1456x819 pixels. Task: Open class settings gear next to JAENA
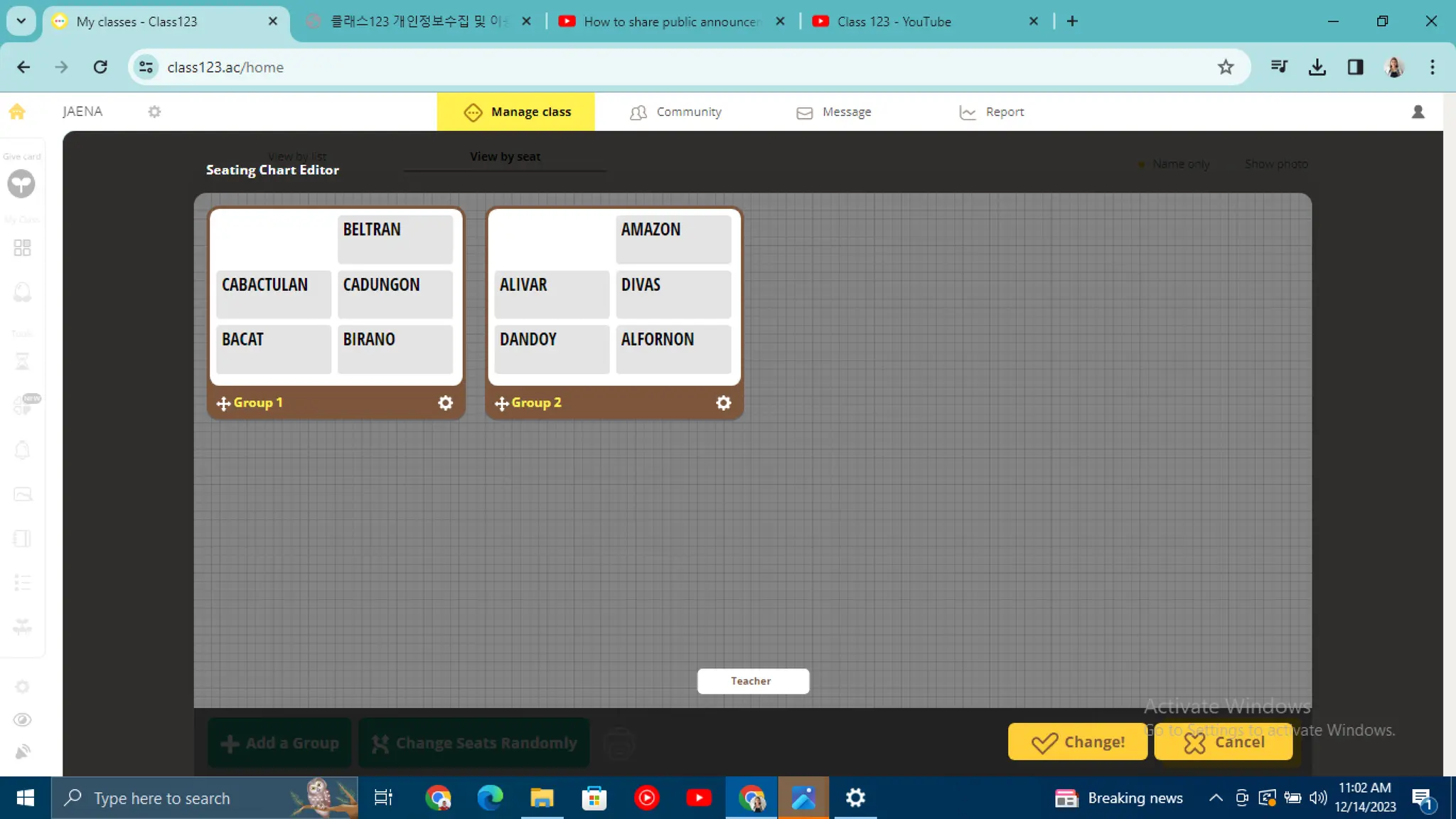pos(154,112)
